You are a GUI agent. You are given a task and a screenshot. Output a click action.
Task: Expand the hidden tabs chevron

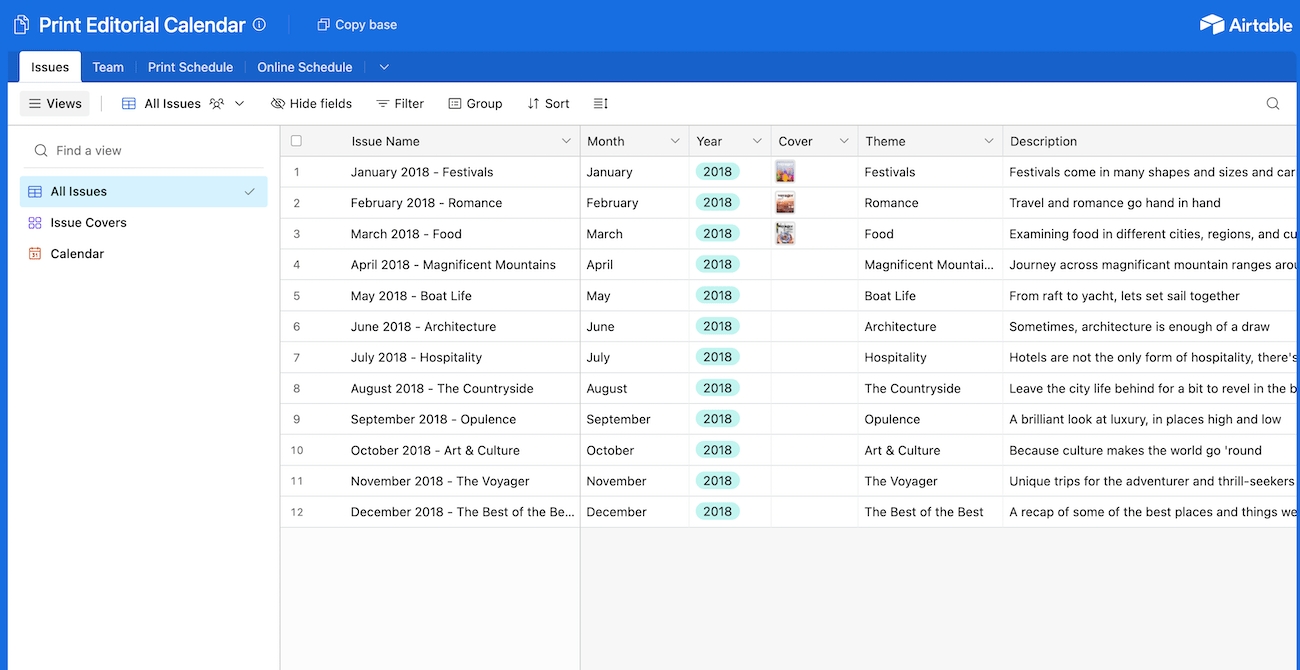coord(384,67)
